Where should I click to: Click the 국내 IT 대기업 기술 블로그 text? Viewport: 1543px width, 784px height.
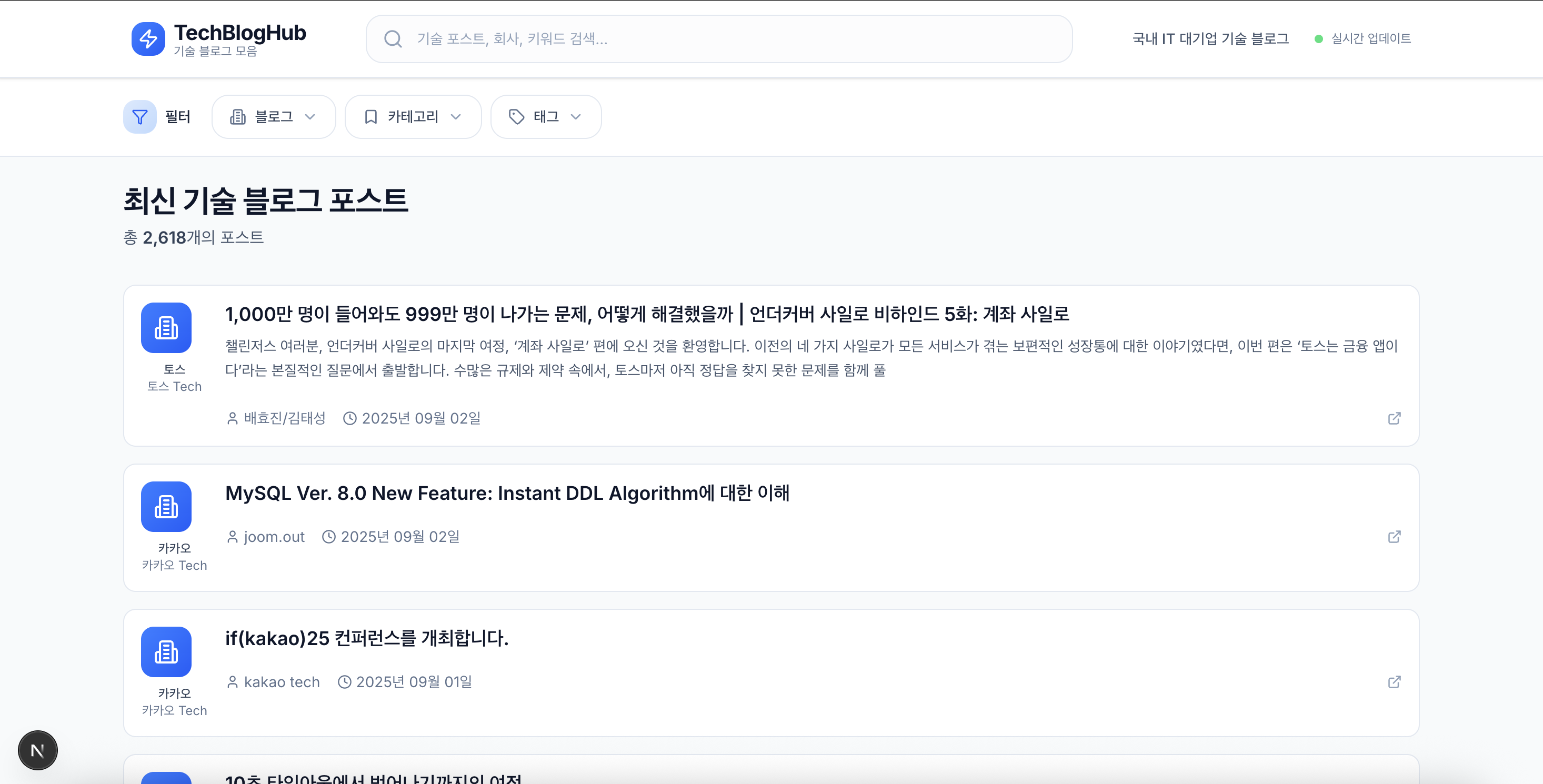1210,39
